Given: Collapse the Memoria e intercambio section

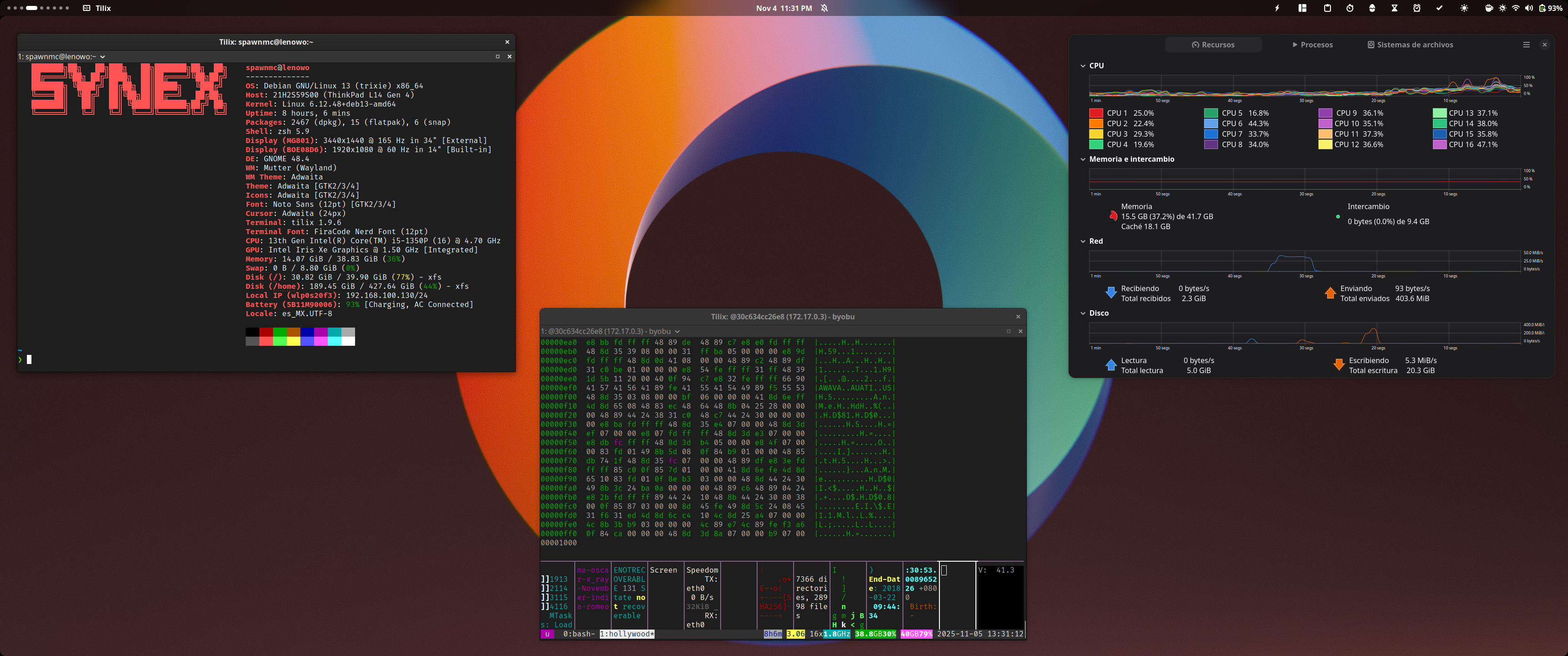Looking at the screenshot, I should pos(1083,159).
